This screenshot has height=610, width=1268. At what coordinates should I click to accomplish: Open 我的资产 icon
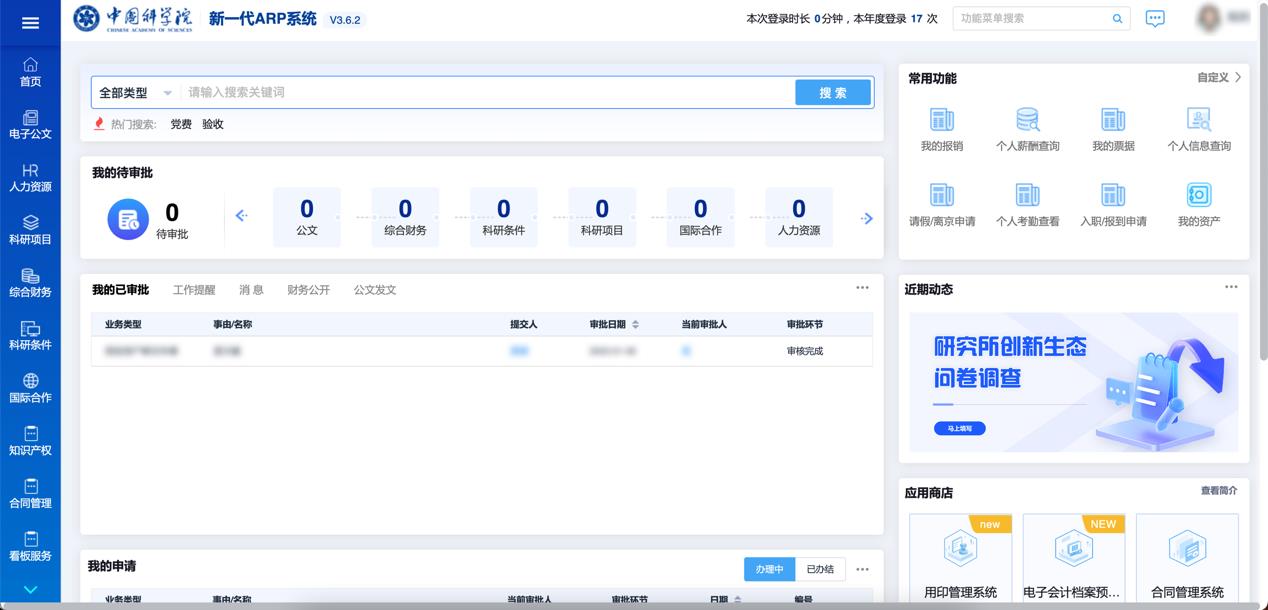pos(1198,196)
